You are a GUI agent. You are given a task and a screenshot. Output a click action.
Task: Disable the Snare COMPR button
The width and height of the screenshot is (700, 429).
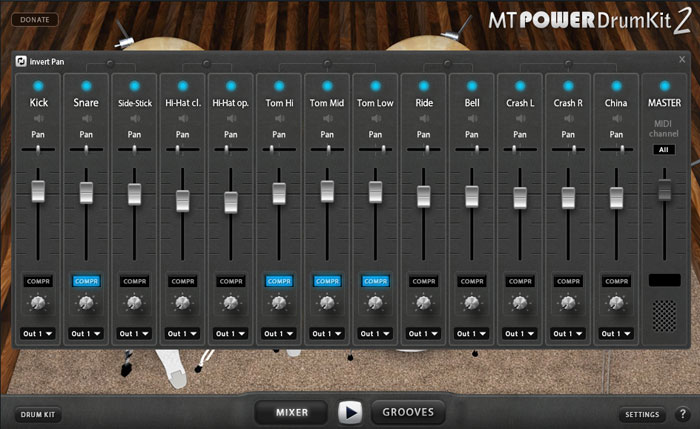pos(86,281)
